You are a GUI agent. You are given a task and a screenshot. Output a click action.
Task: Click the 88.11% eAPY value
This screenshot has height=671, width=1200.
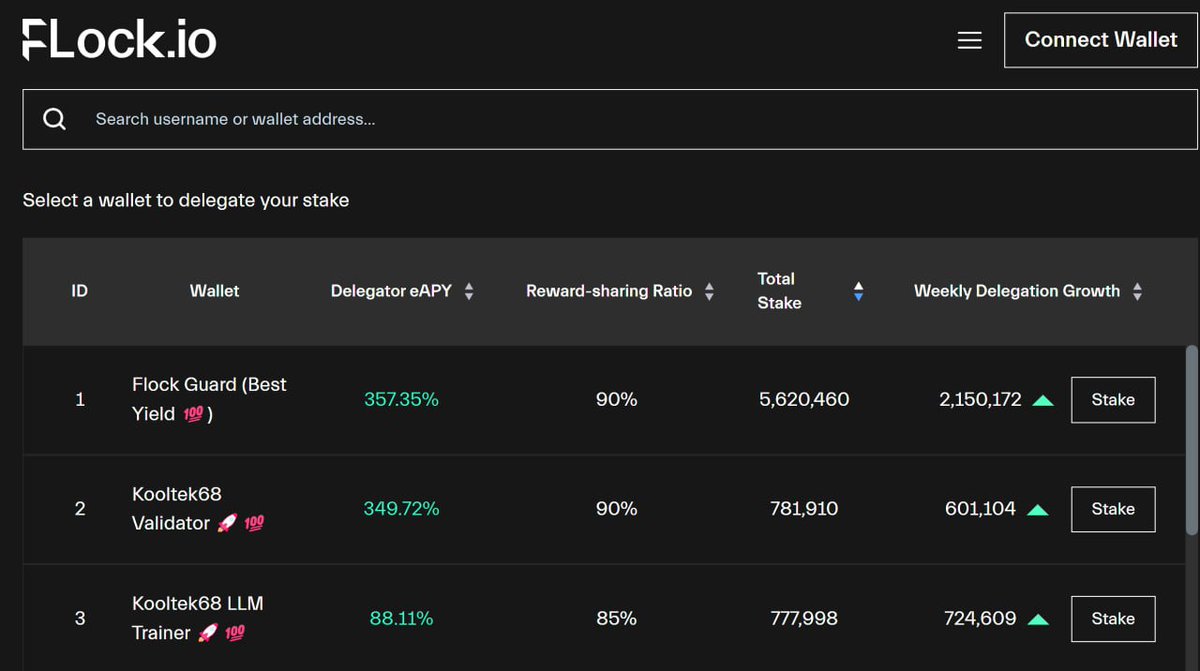tap(401, 619)
